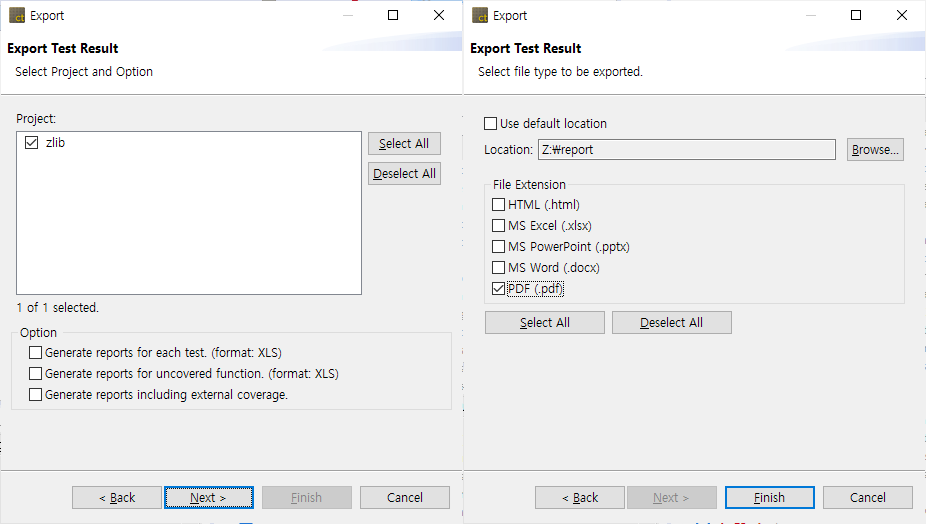Click Select All under File Extension
The width and height of the screenshot is (926, 524).
point(545,323)
